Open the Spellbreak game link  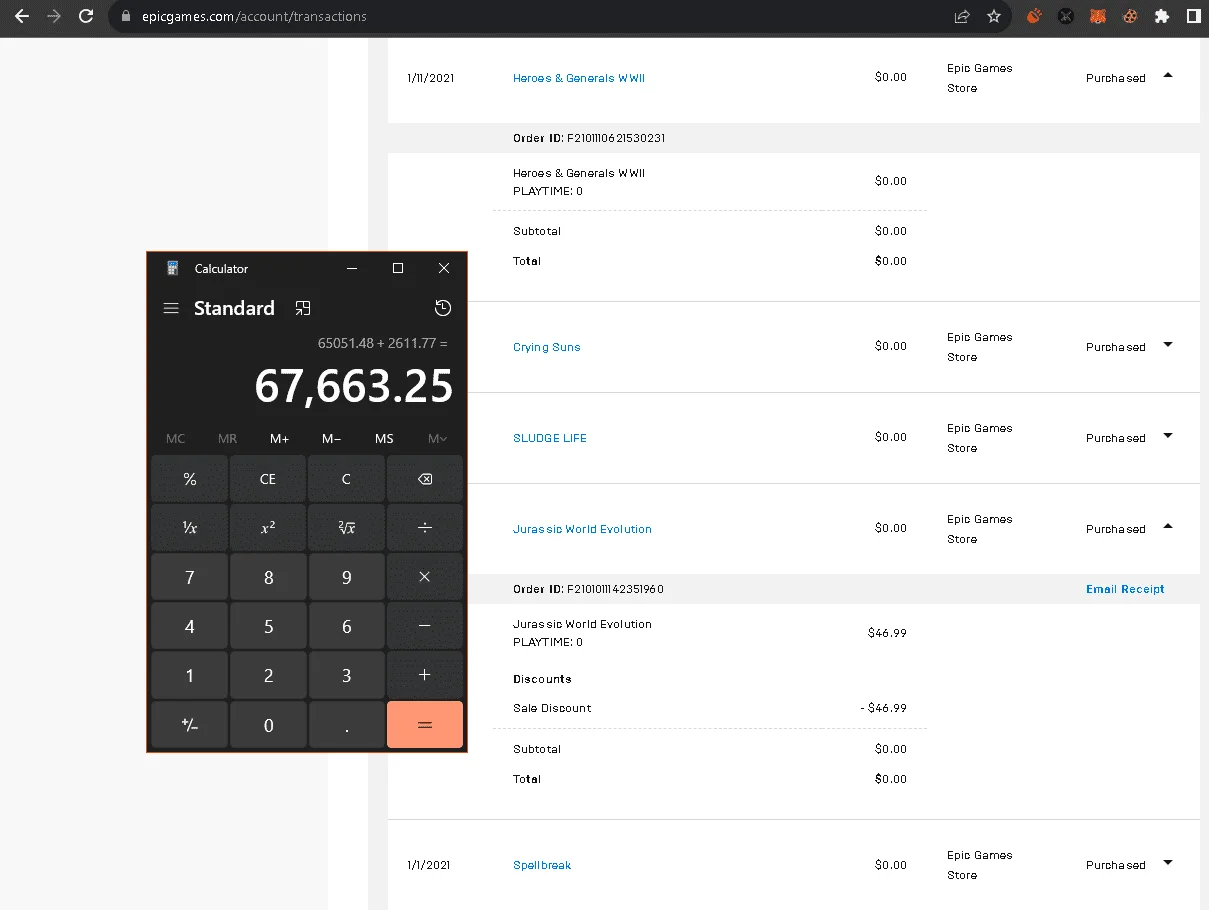coord(542,865)
